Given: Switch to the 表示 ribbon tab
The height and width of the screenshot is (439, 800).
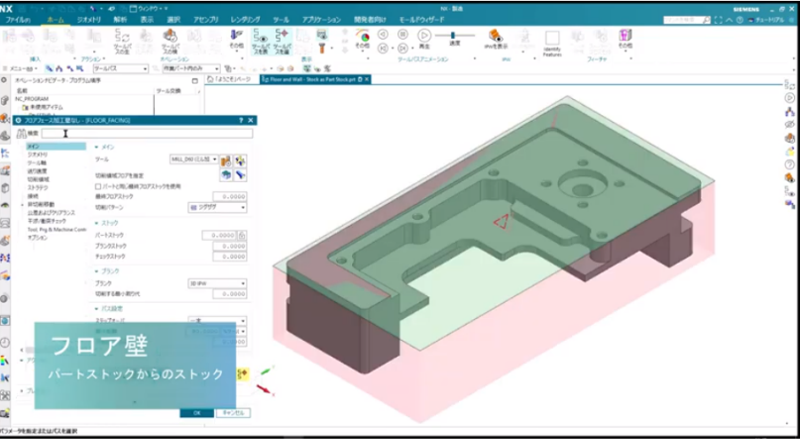Looking at the screenshot, I should [x=147, y=20].
